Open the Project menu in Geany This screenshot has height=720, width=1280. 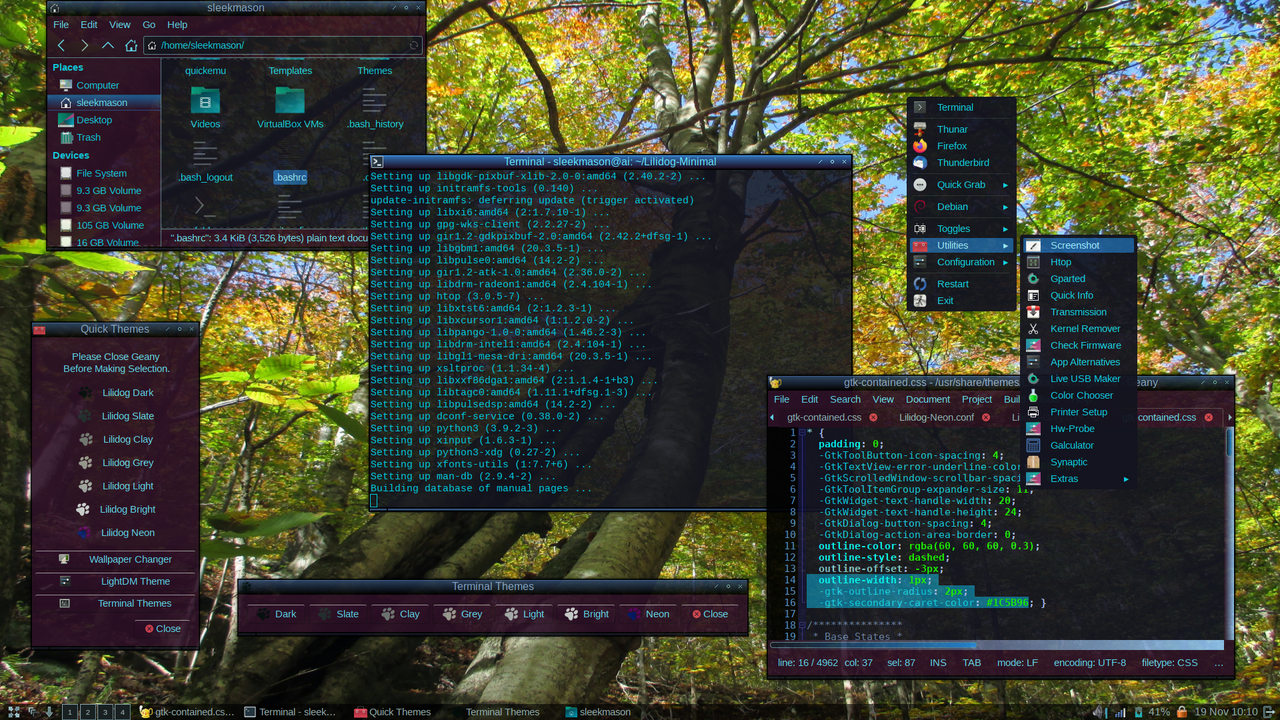(977, 399)
